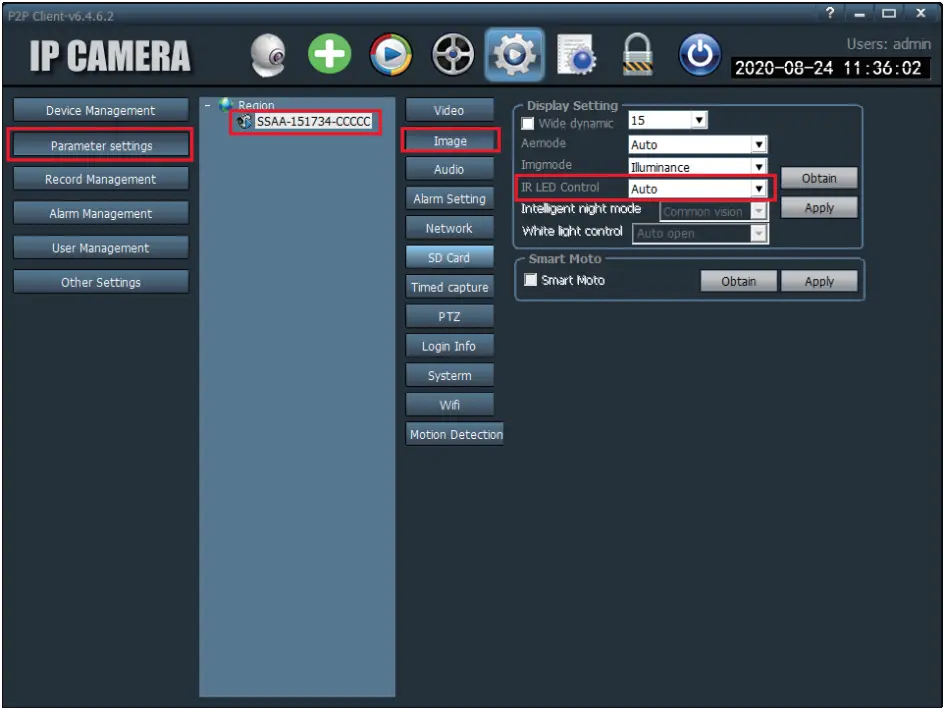This screenshot has height=710, width=945.
Task: Click the camera icon beside SSAA-151734-CCCCC
Action: click(244, 121)
